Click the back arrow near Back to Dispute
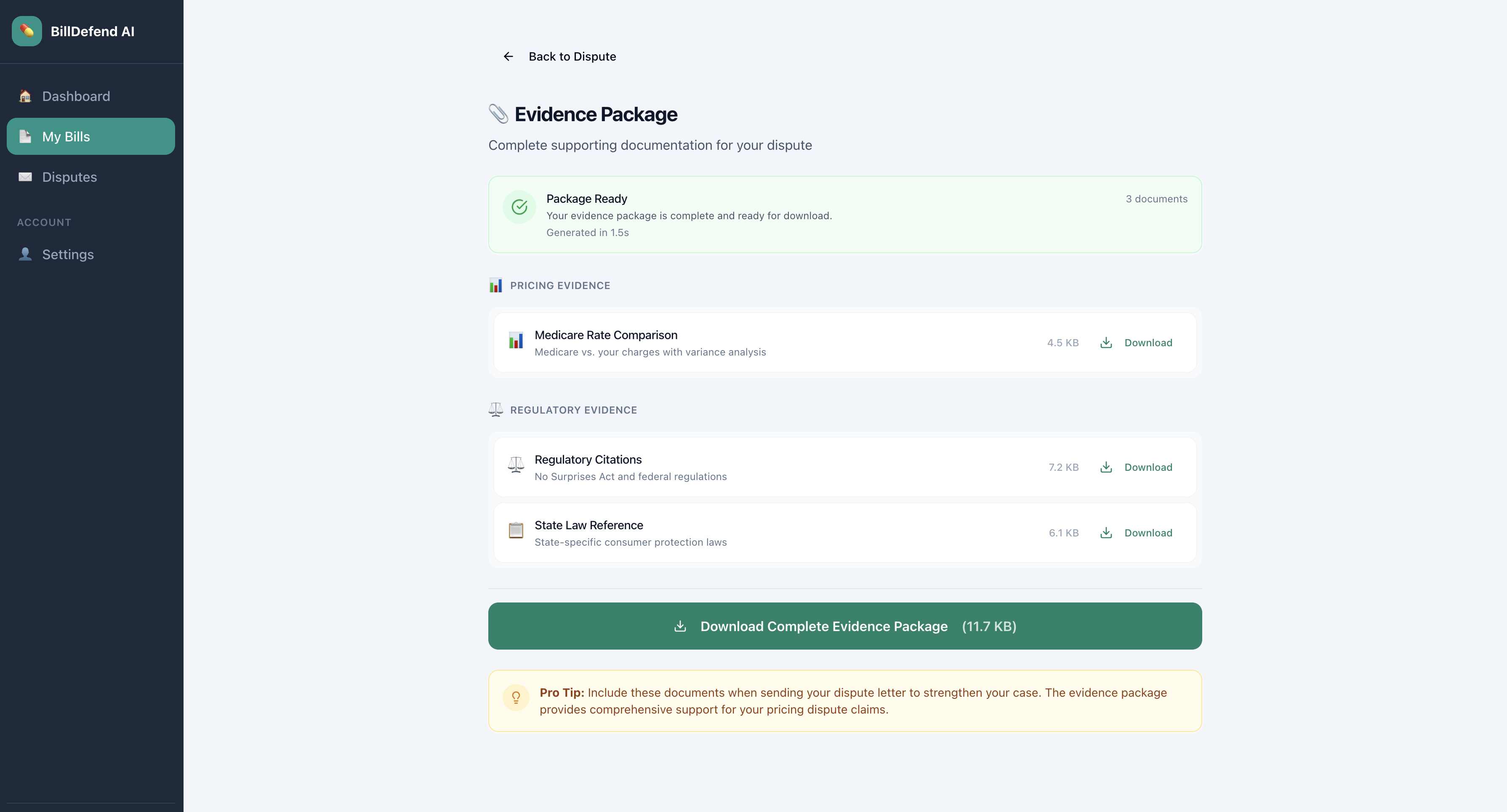The image size is (1507, 812). click(x=508, y=56)
